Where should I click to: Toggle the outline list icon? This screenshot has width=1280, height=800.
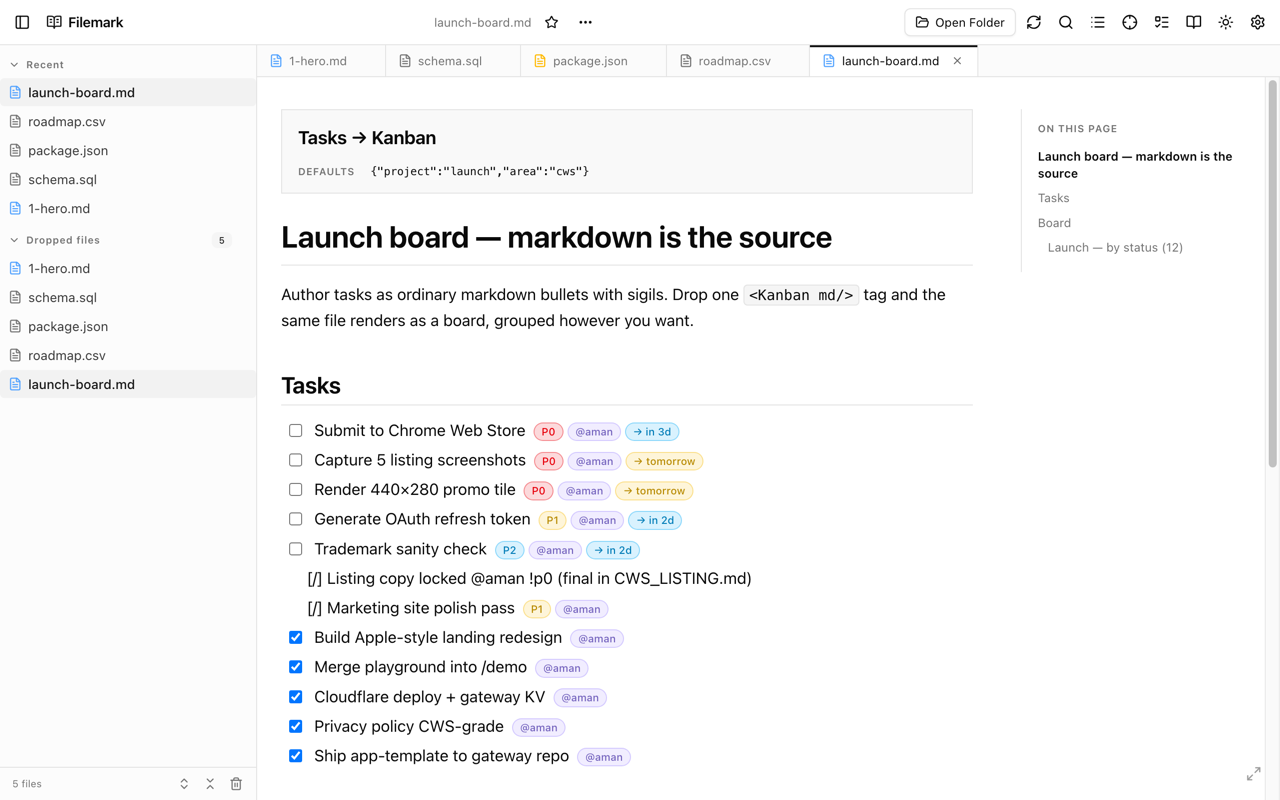(x=1098, y=22)
